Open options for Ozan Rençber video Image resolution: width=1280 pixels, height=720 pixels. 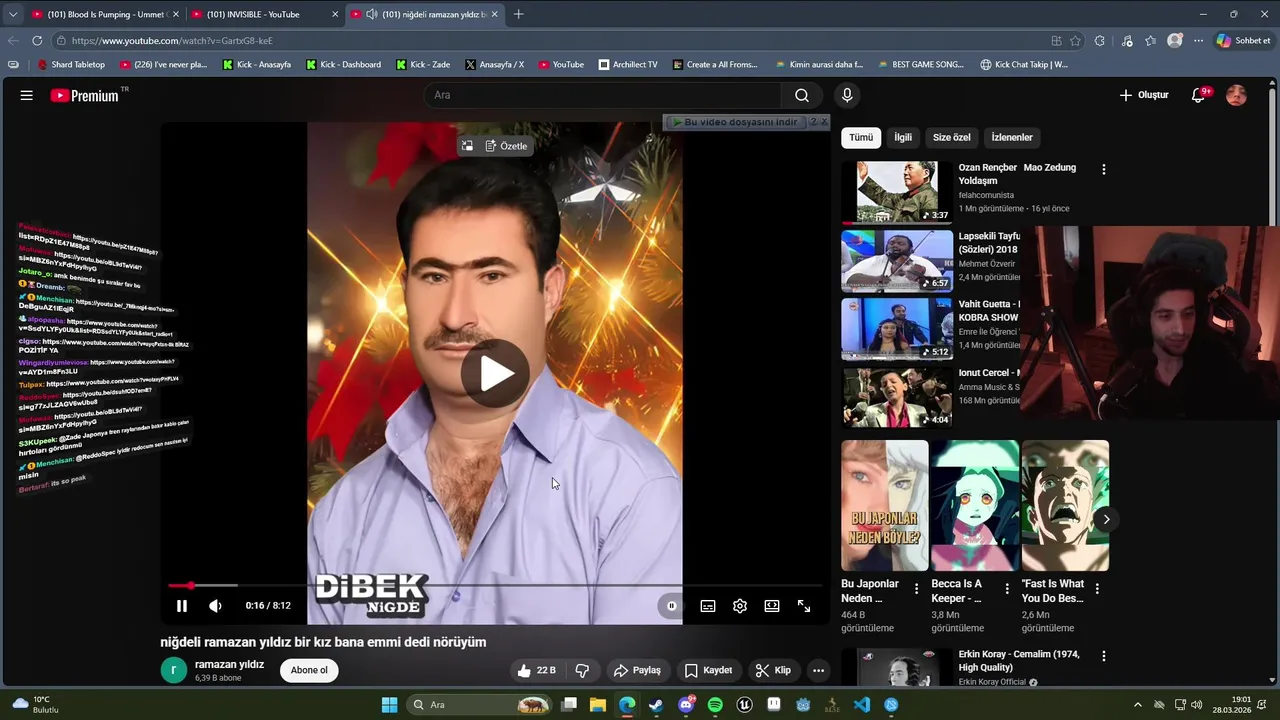(1104, 170)
